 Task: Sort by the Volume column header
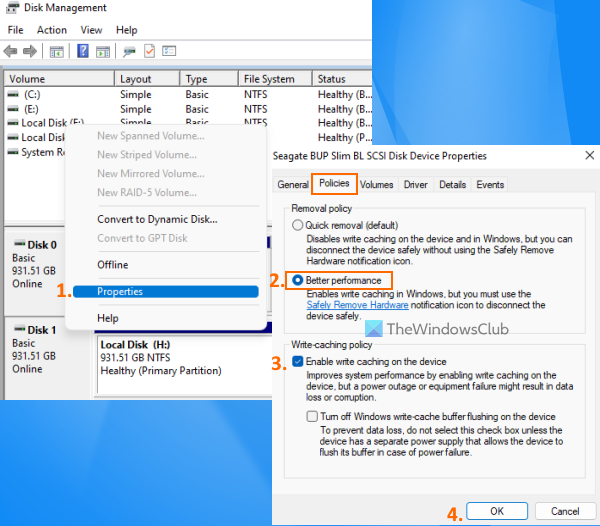click(x=59, y=79)
